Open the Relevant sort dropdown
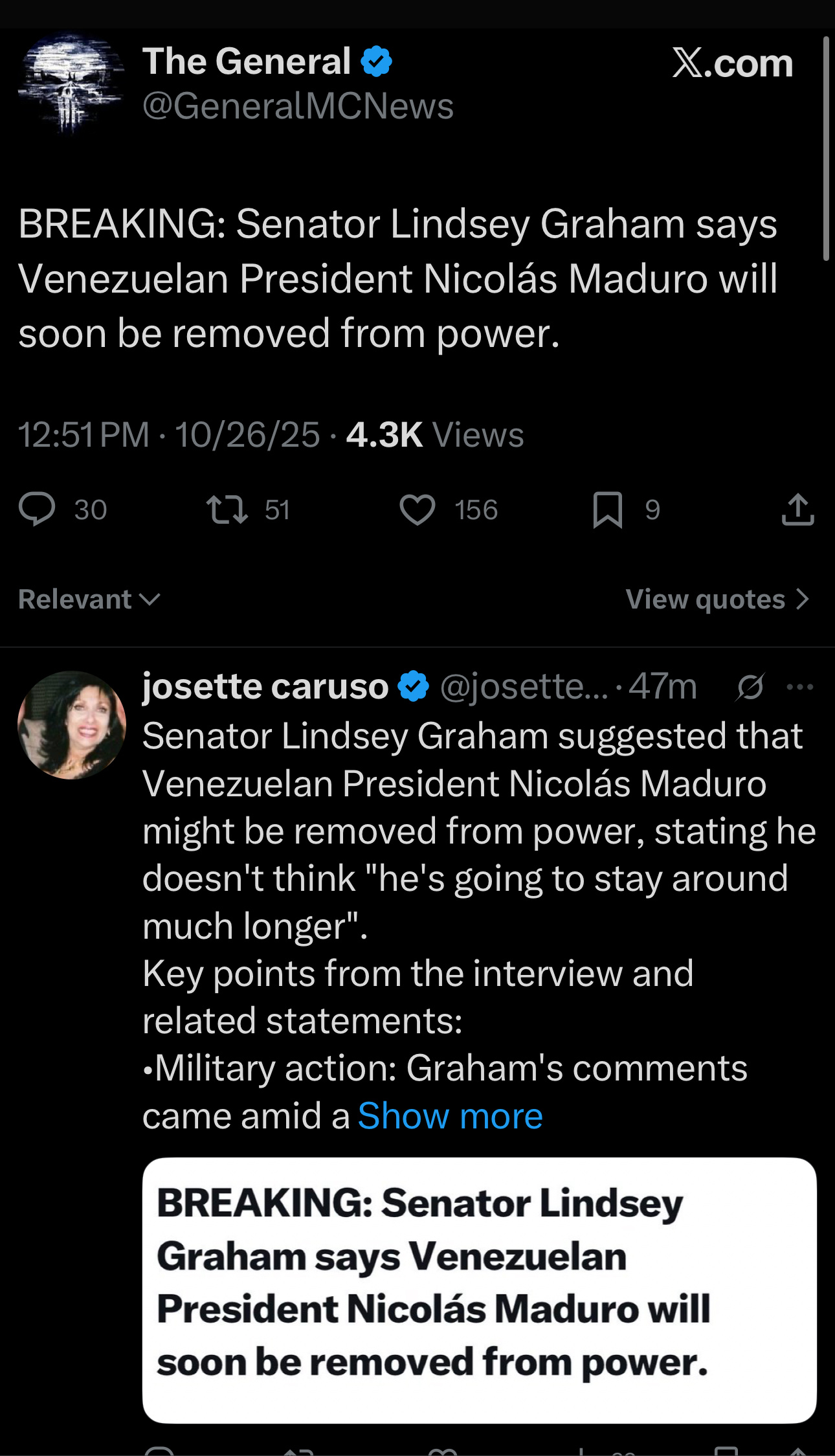This screenshot has height=1456, width=835. coord(89,599)
